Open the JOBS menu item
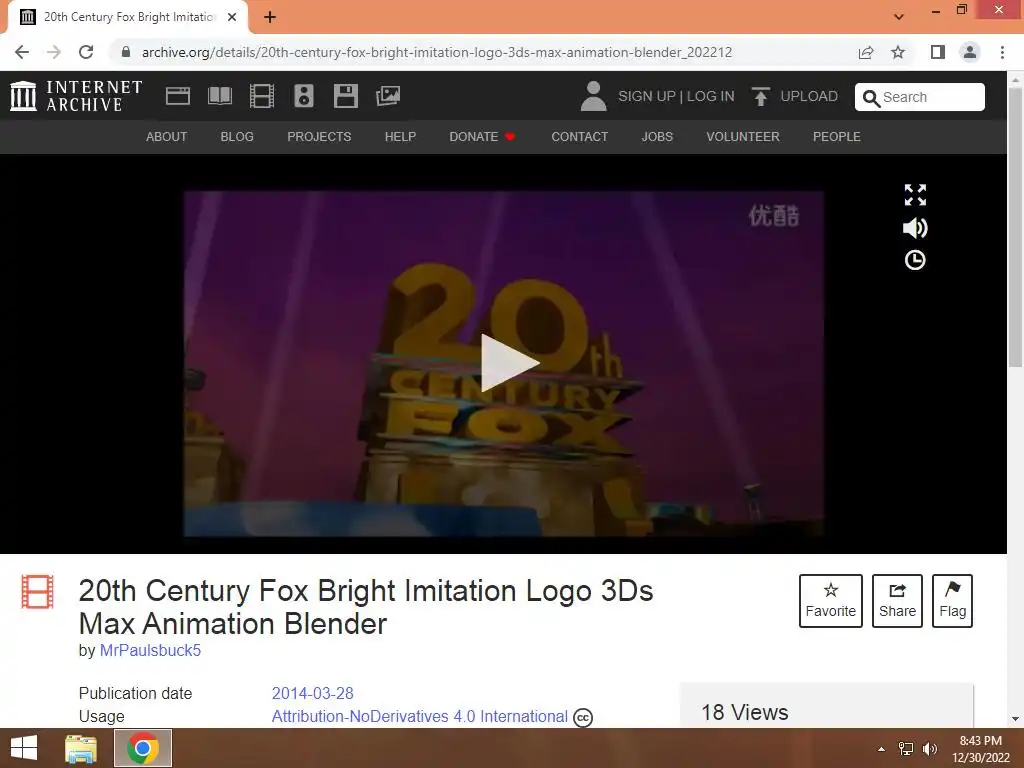 [x=657, y=136]
